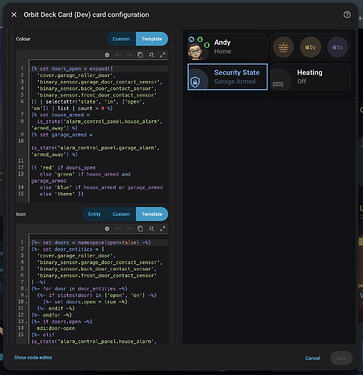Viewport: 363px width, 375px height.
Task: Click the orange fireplace round button
Action: click(x=283, y=47)
